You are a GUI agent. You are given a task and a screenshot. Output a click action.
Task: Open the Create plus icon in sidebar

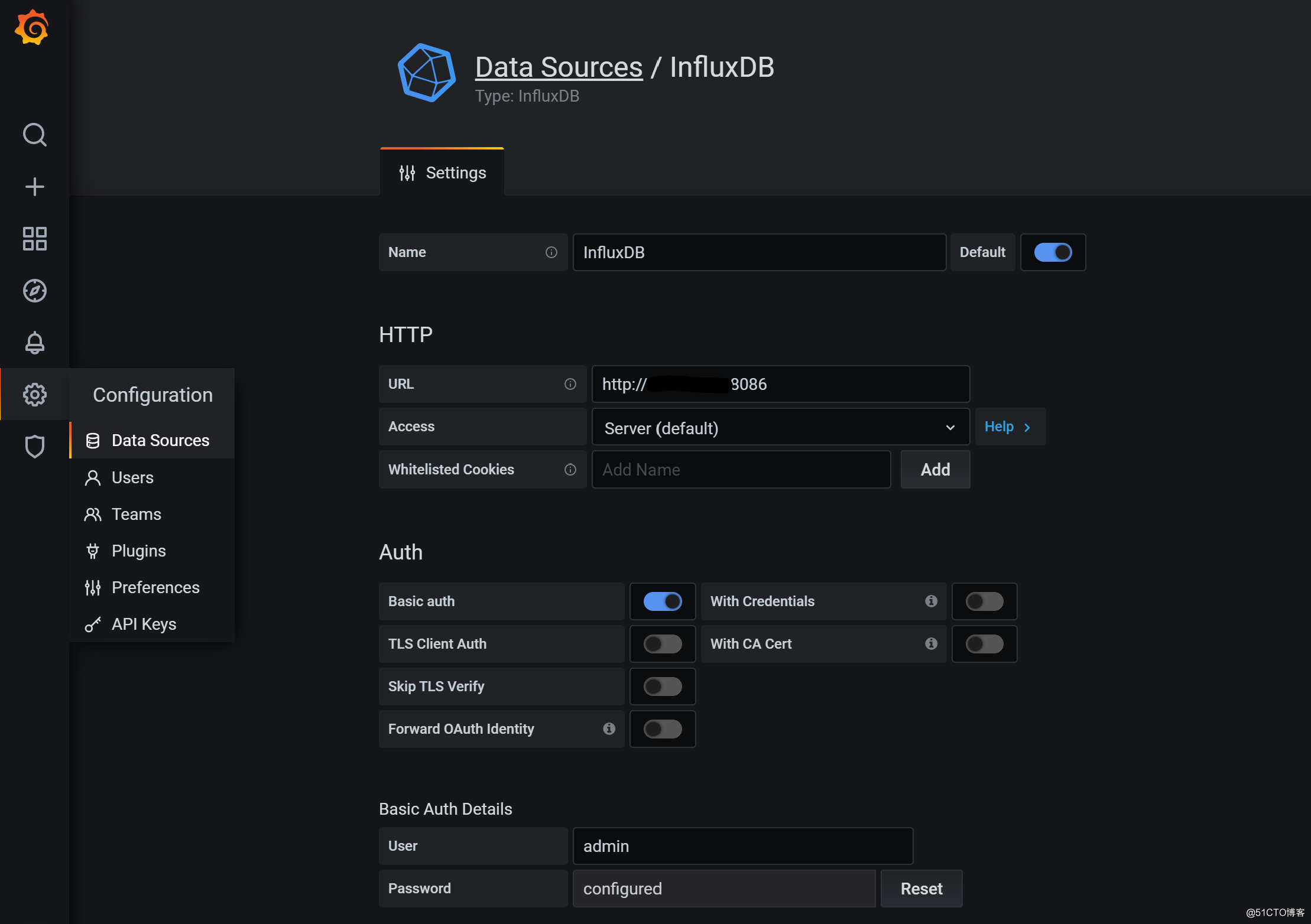click(x=34, y=187)
